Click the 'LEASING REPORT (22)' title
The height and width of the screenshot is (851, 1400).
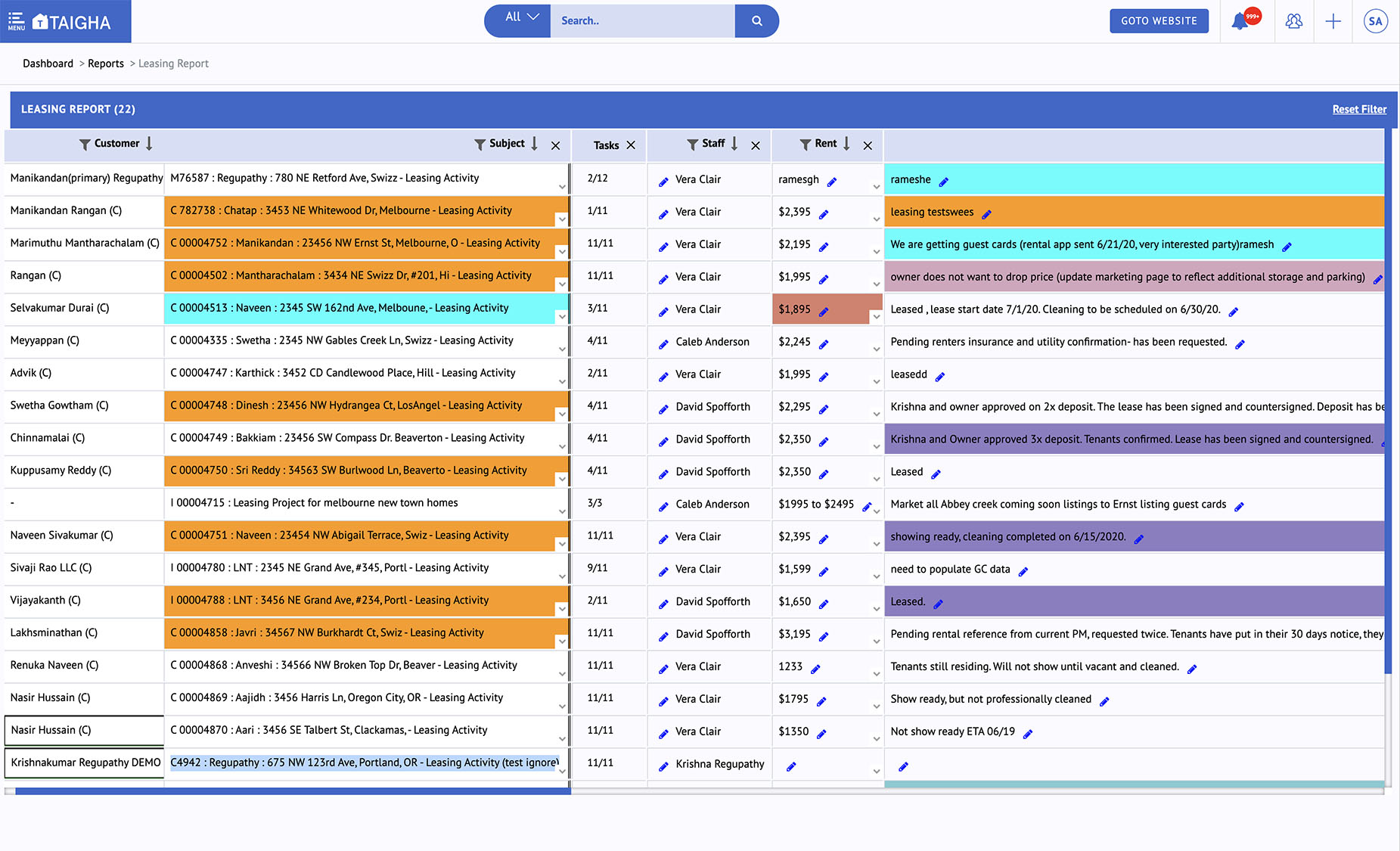tap(78, 109)
